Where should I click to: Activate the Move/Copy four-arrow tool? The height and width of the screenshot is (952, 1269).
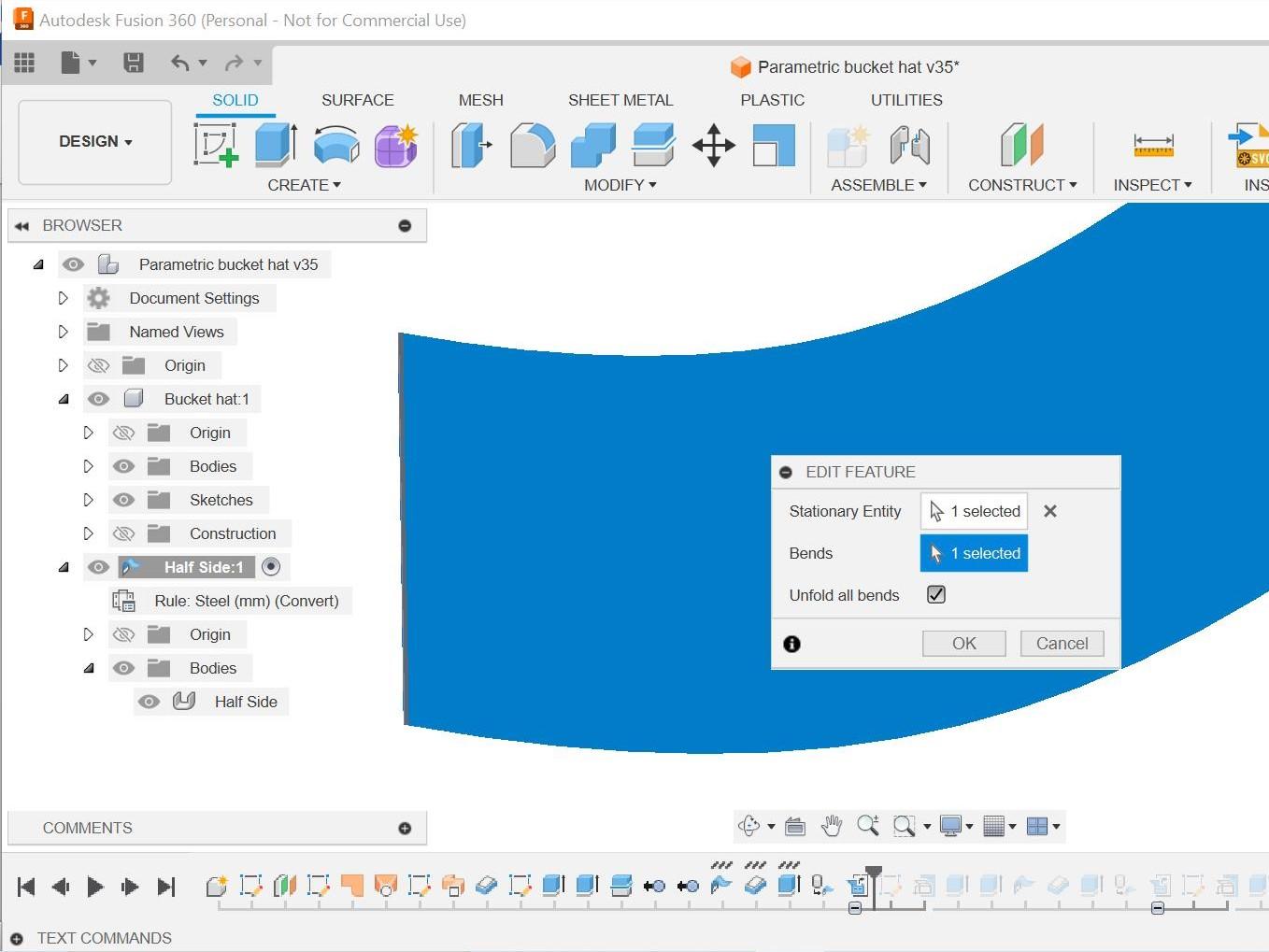tap(714, 145)
